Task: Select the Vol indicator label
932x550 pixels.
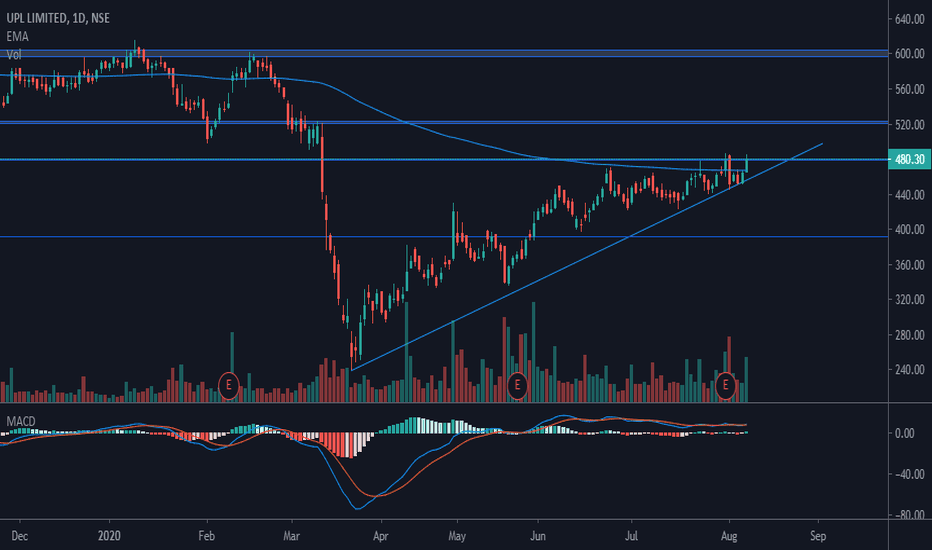Action: 14,55
